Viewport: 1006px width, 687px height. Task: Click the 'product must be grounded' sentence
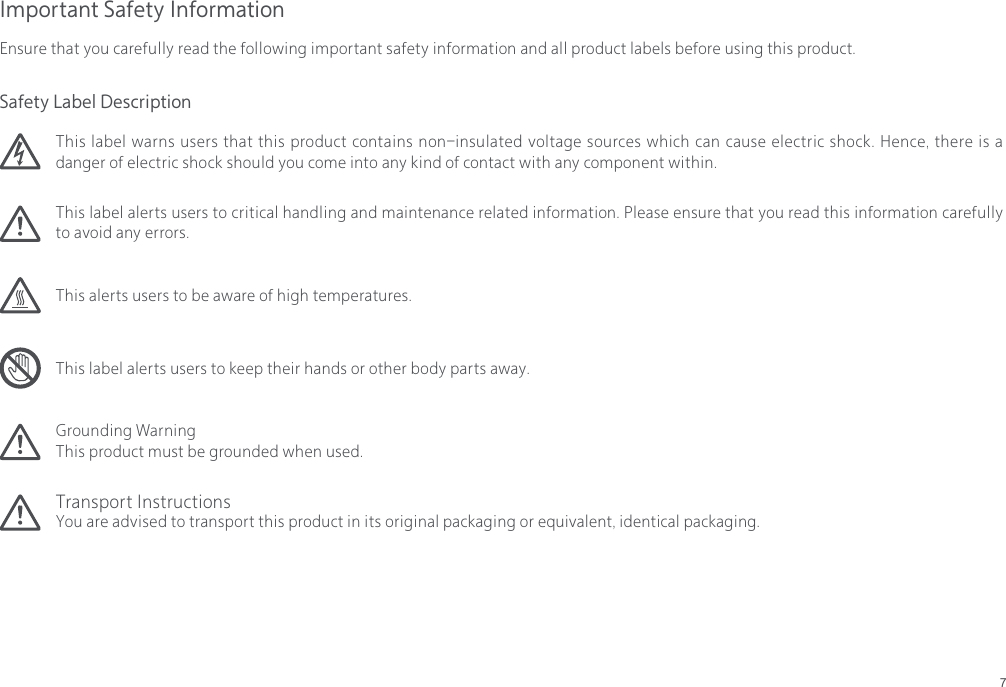[x=209, y=452]
